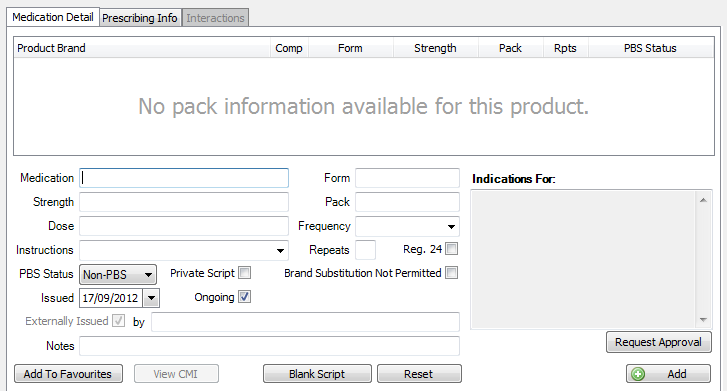Click the Repeats number field
This screenshot has height=391, width=727.
(365, 250)
